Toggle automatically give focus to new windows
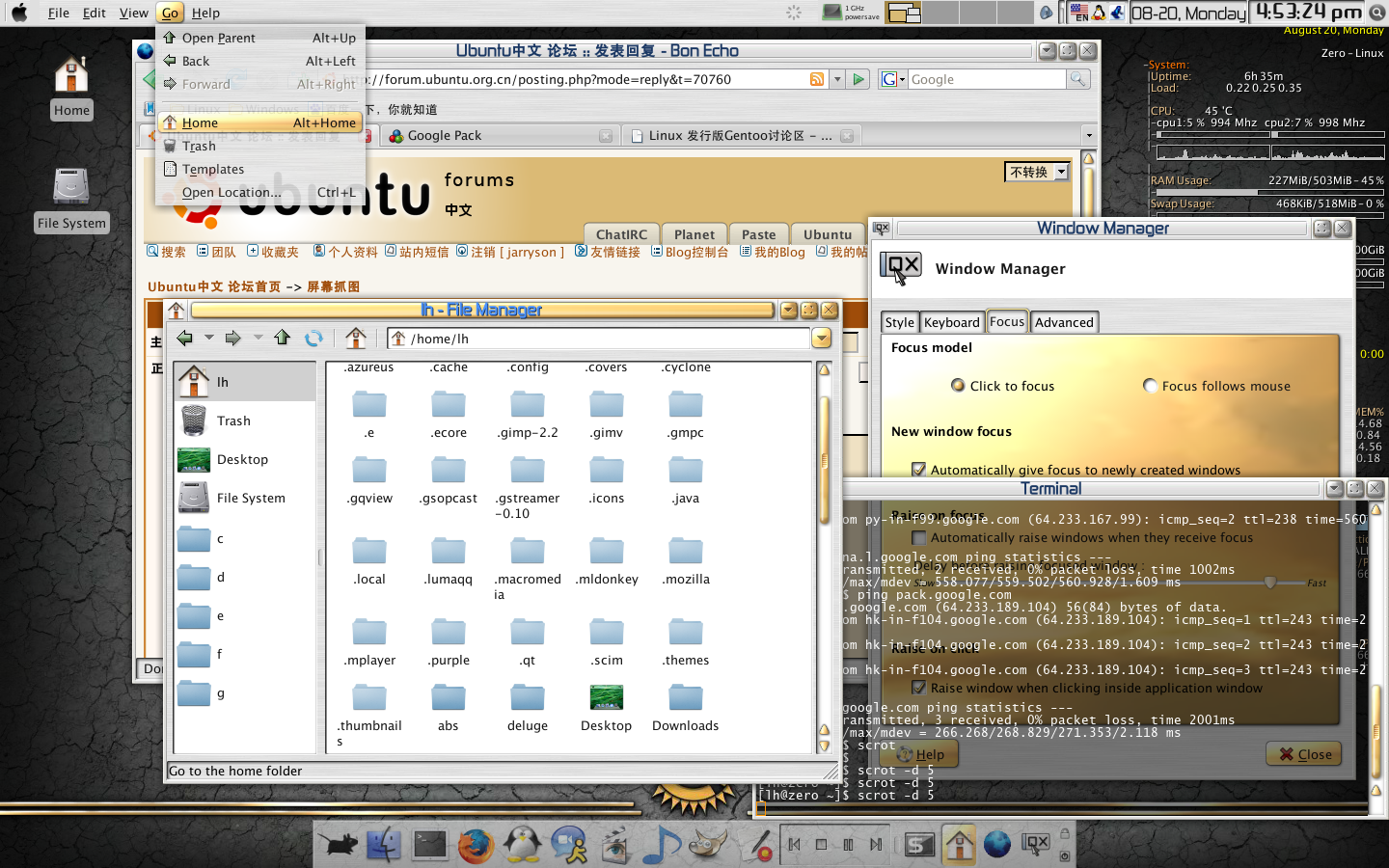Image resolution: width=1389 pixels, height=868 pixels. [919, 470]
